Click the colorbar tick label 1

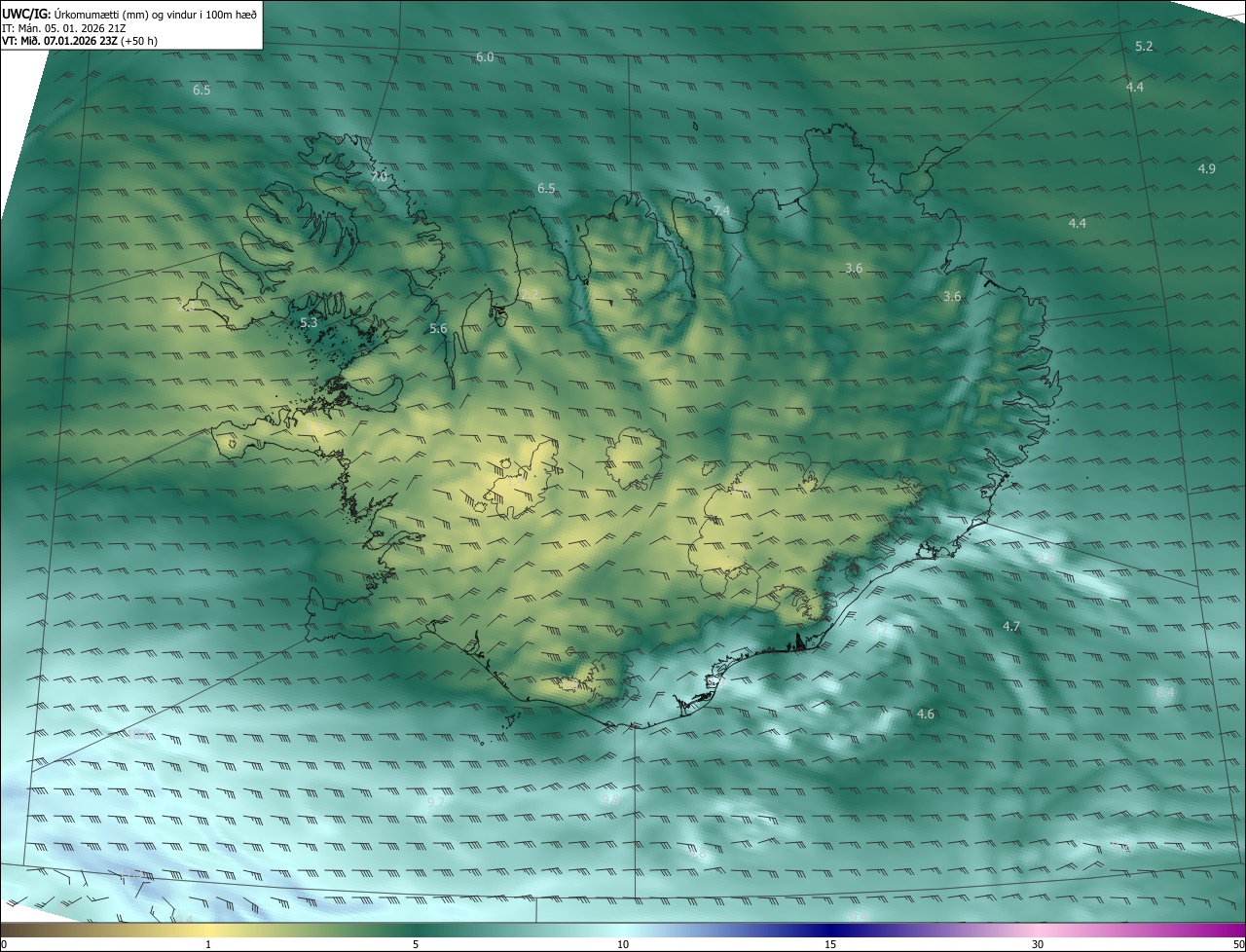(208, 944)
